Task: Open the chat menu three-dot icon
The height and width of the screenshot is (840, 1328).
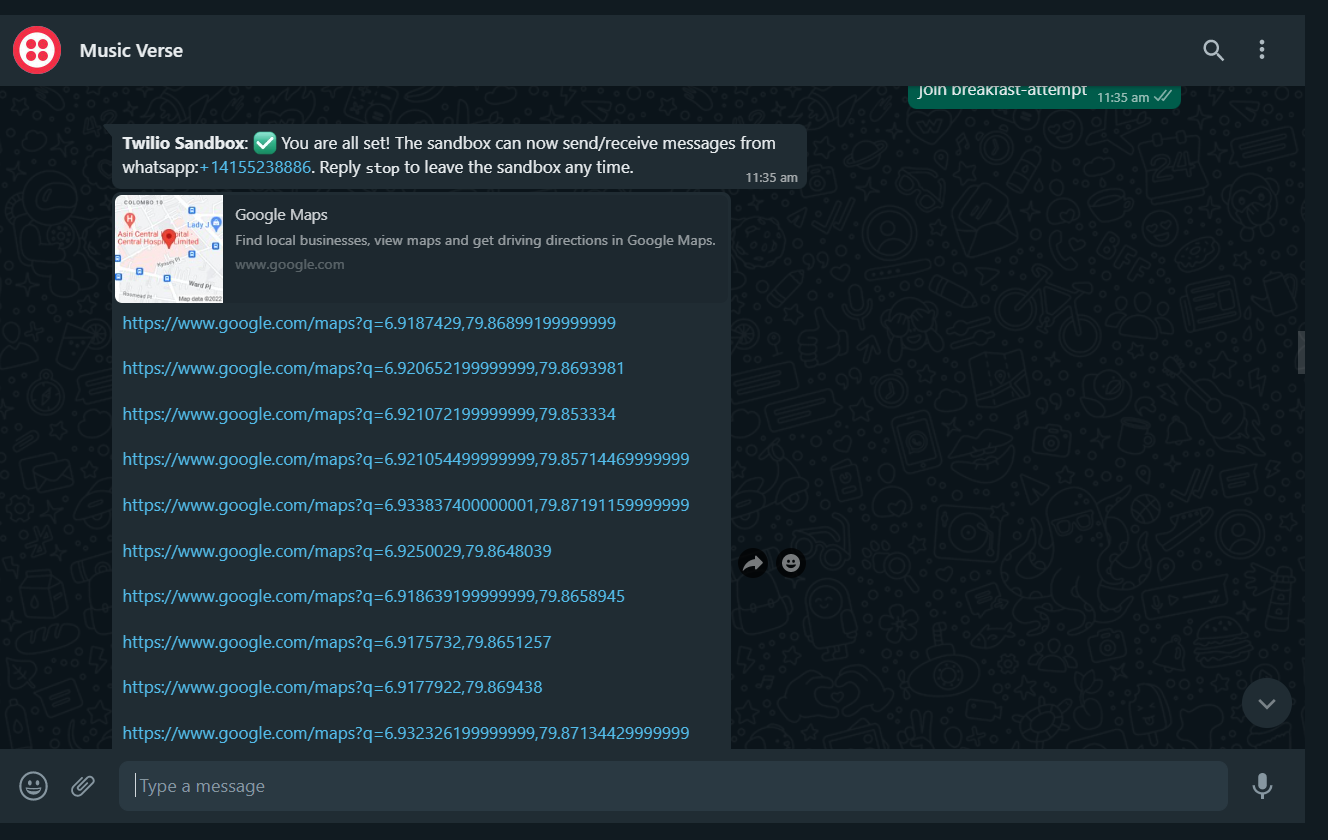Action: pos(1262,50)
